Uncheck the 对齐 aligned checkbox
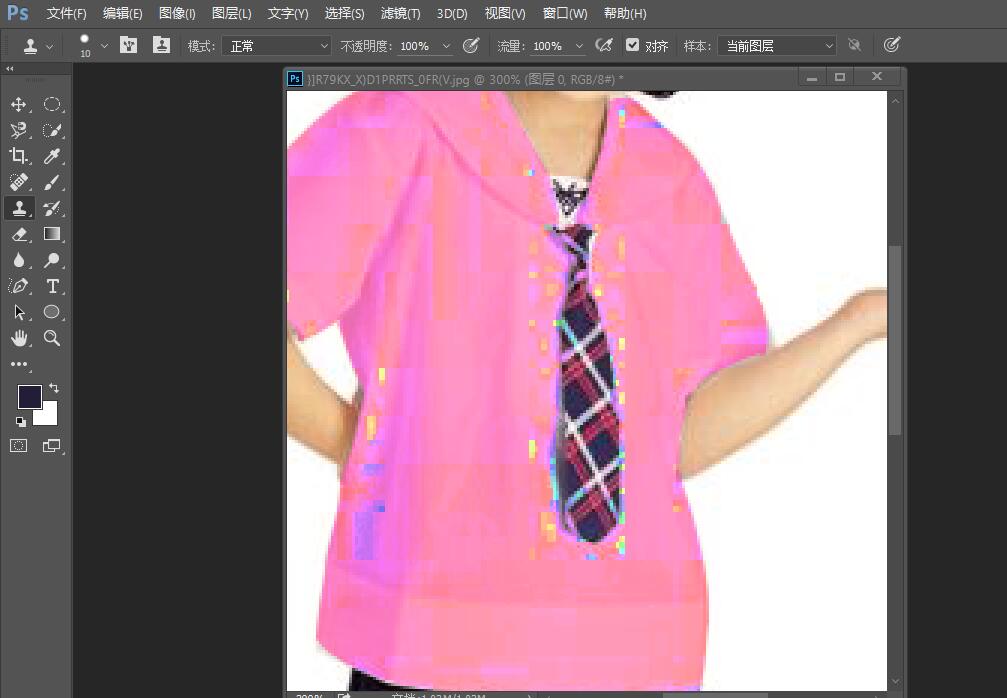This screenshot has height=698, width=1007. (x=633, y=45)
